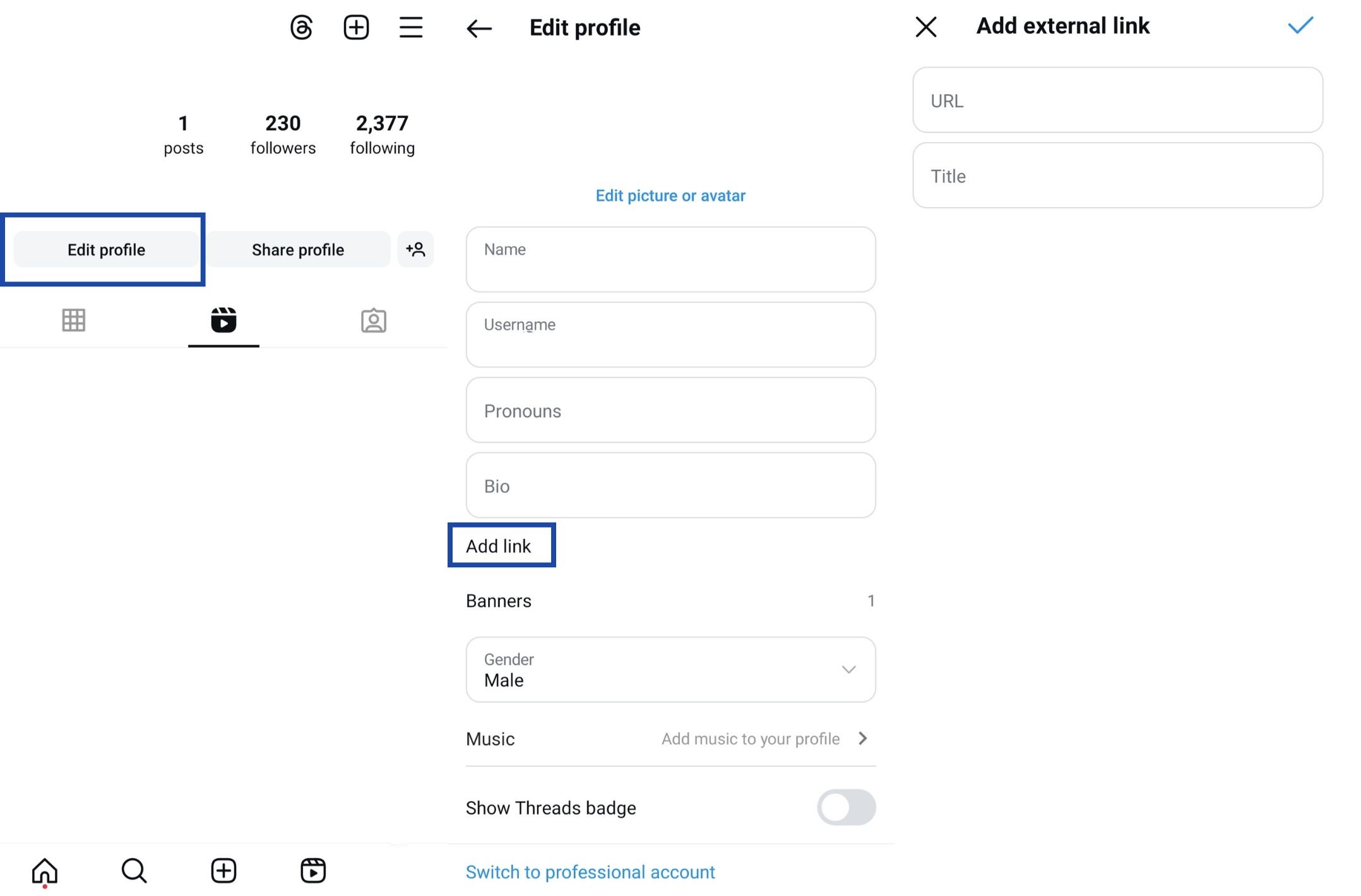Tap the back arrow icon

coord(479,27)
